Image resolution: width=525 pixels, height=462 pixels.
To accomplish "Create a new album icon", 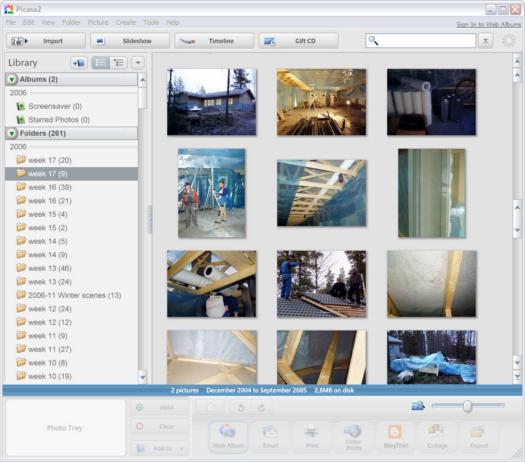I will tap(79, 63).
